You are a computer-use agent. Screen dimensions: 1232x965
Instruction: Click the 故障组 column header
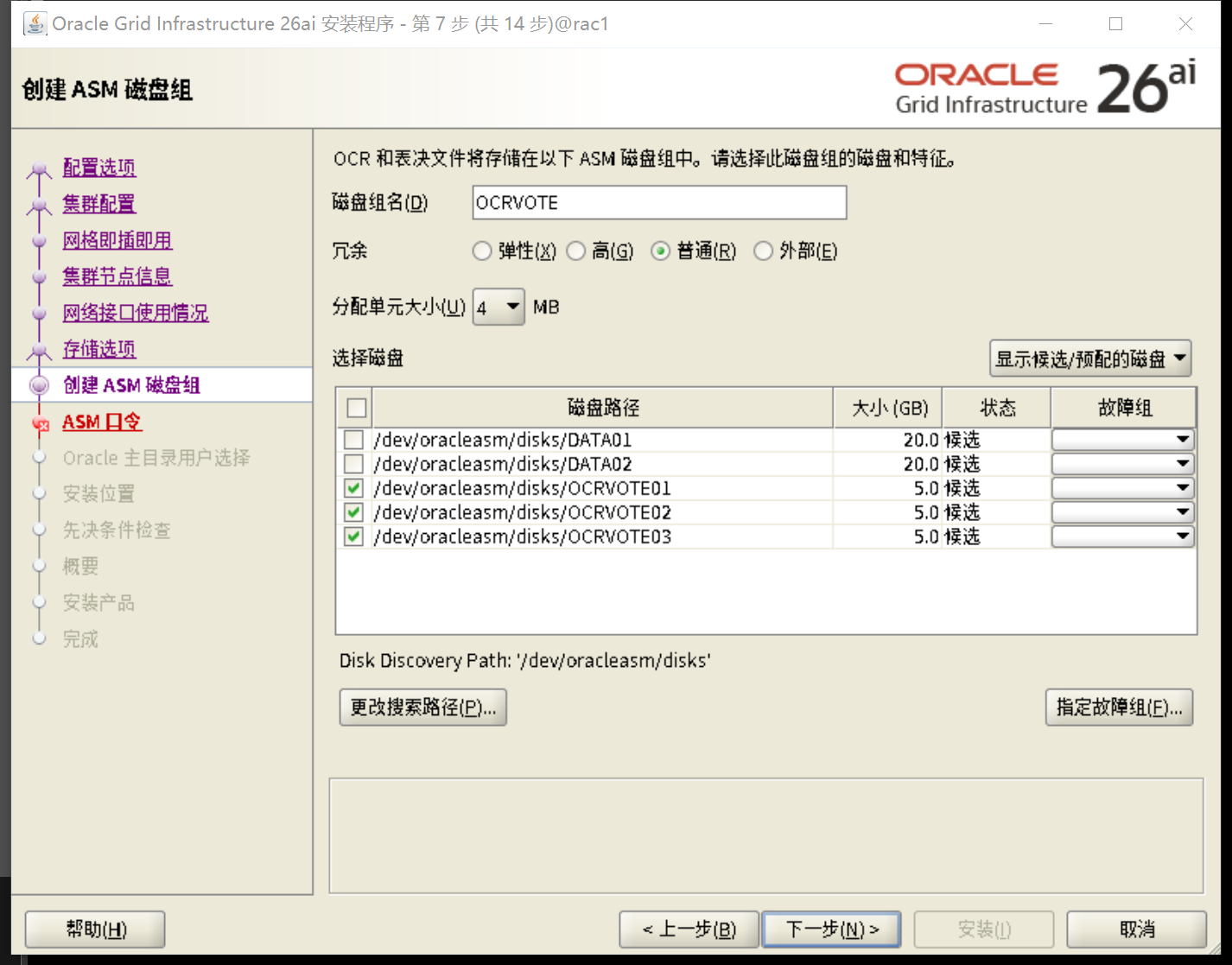(x=1124, y=408)
